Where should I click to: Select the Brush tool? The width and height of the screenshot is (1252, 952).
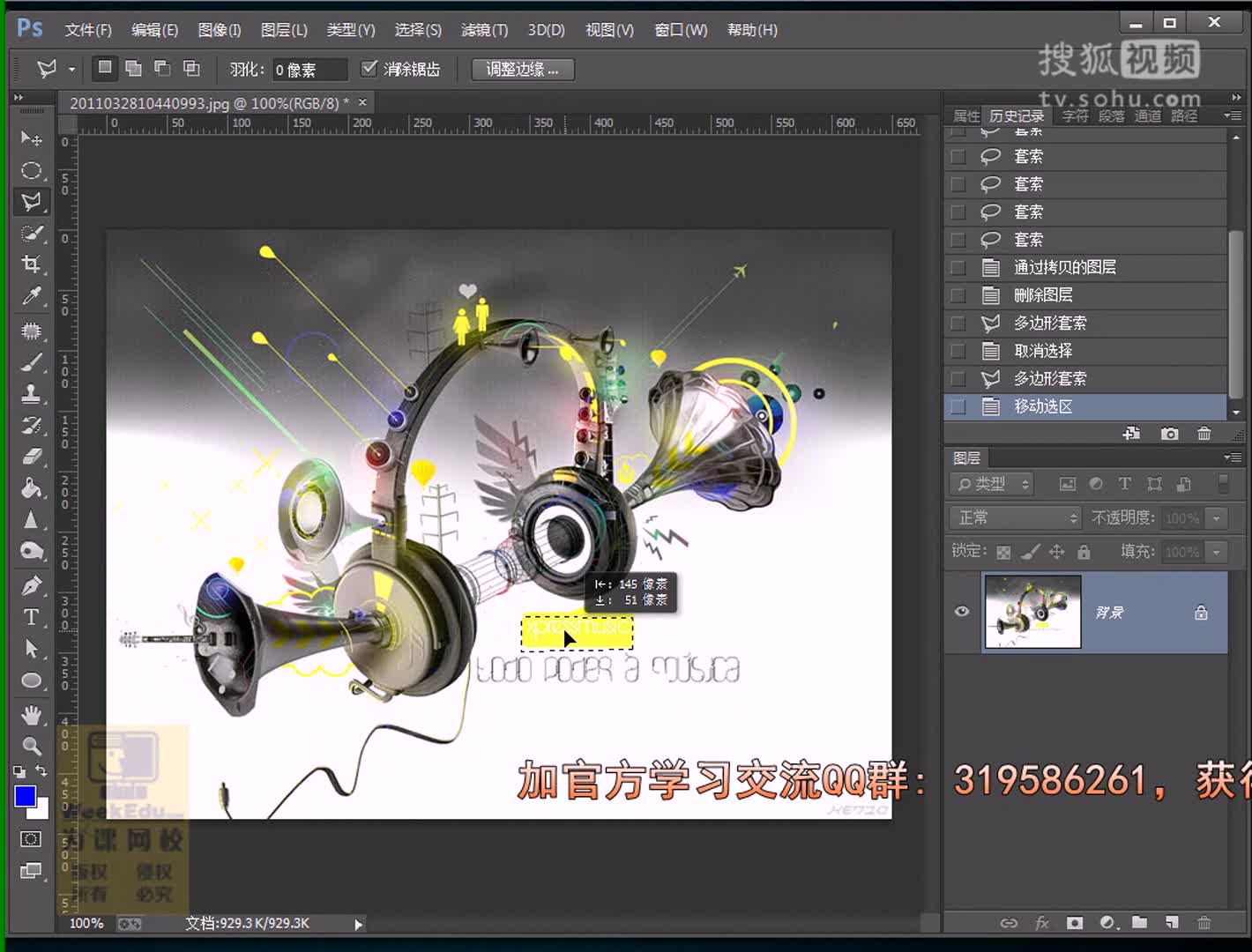tap(32, 362)
